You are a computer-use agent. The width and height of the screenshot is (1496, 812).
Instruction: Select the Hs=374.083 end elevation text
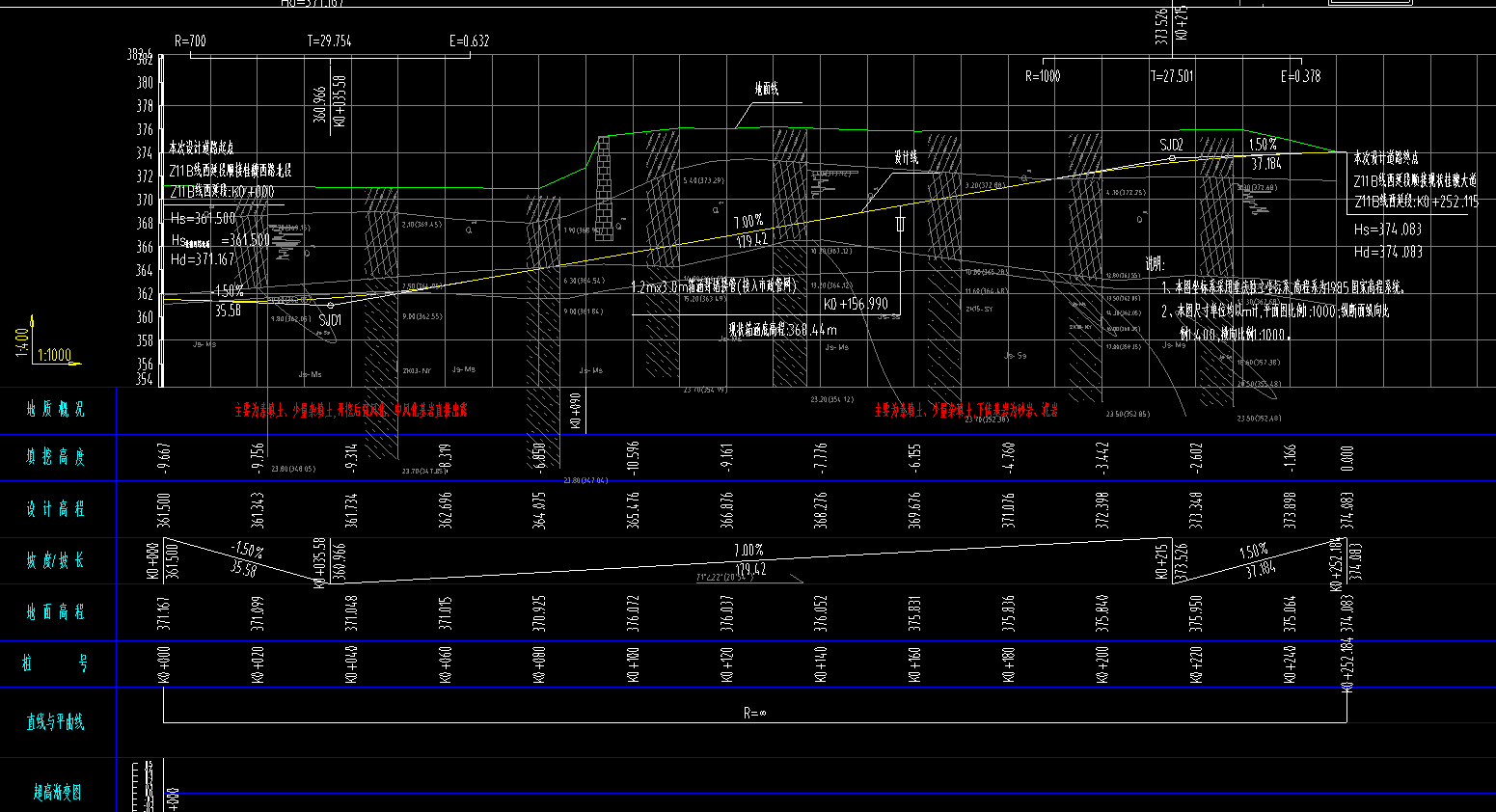pos(1387,230)
